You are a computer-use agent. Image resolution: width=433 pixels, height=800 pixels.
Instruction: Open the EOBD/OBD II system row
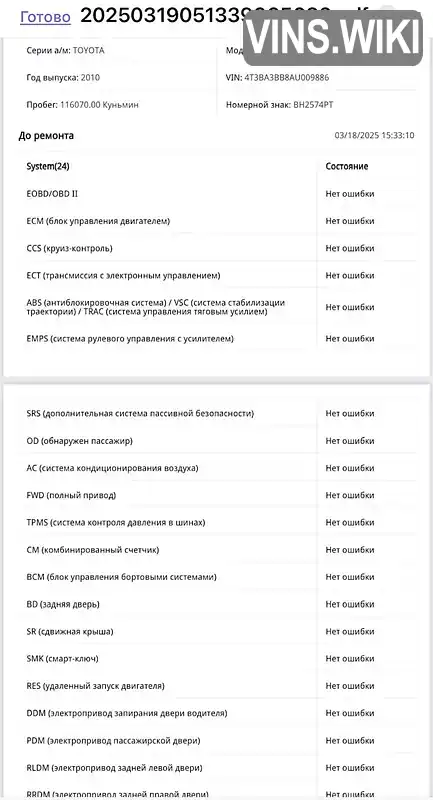click(221, 194)
